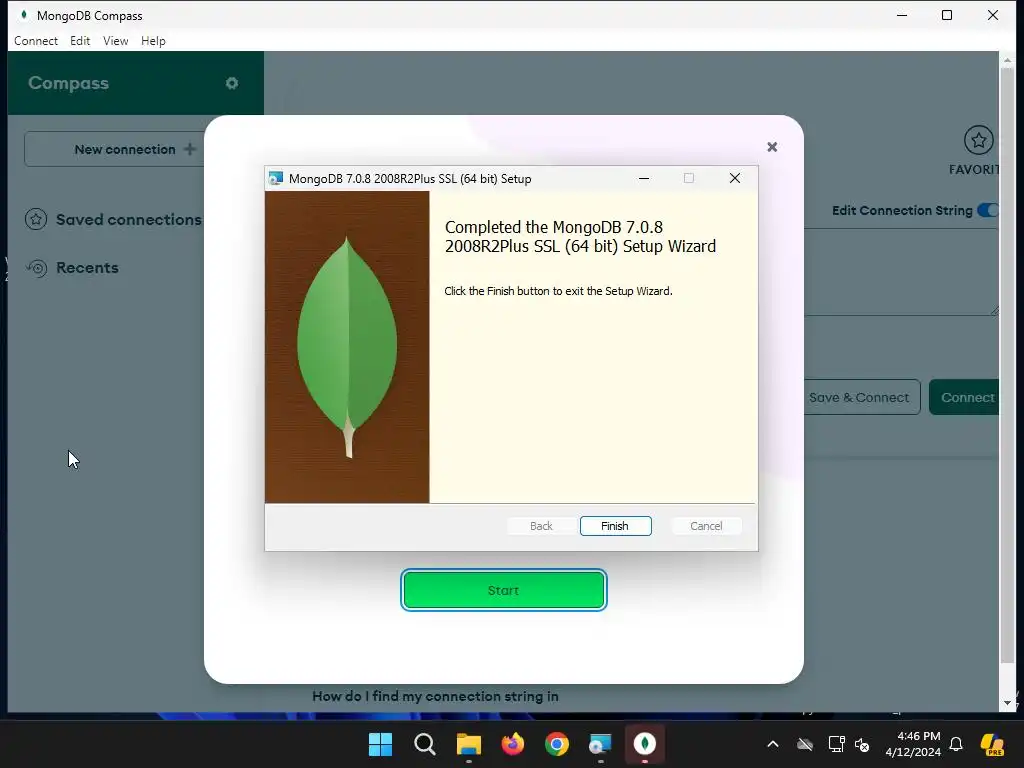Close the MongoDB Setup Wizard window
This screenshot has width=1024, height=768.
coord(735,178)
